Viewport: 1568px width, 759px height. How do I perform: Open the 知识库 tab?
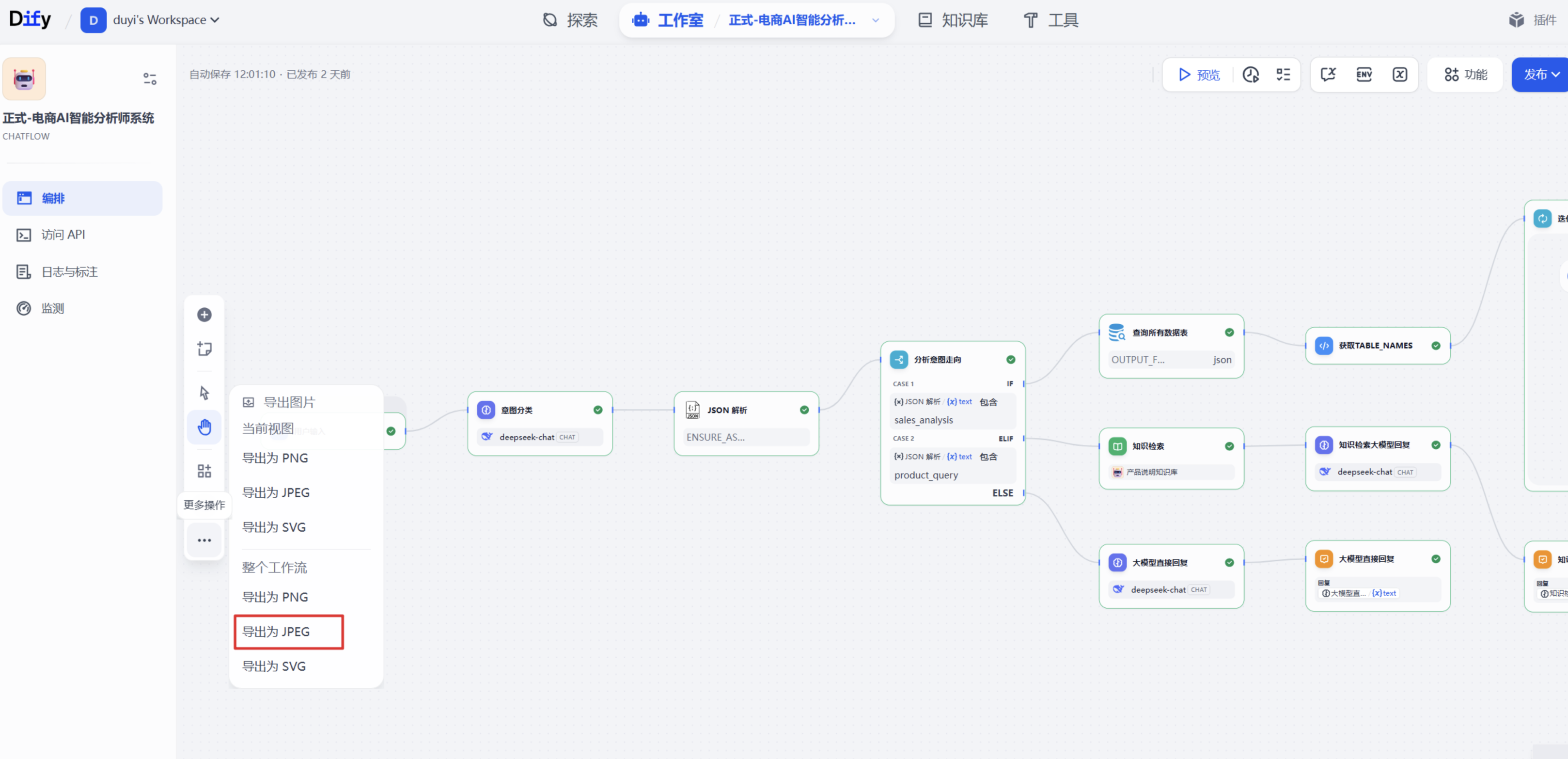point(953,20)
